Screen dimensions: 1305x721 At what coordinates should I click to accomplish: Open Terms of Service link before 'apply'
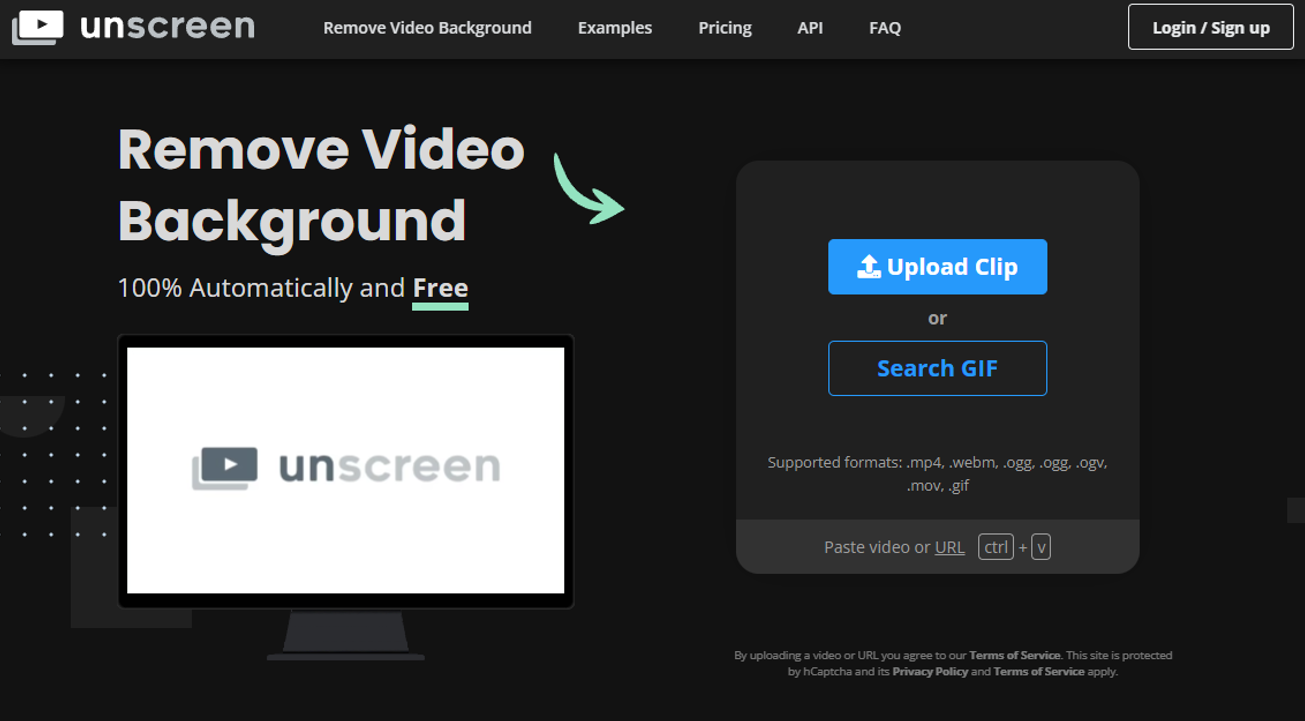(x=1039, y=671)
